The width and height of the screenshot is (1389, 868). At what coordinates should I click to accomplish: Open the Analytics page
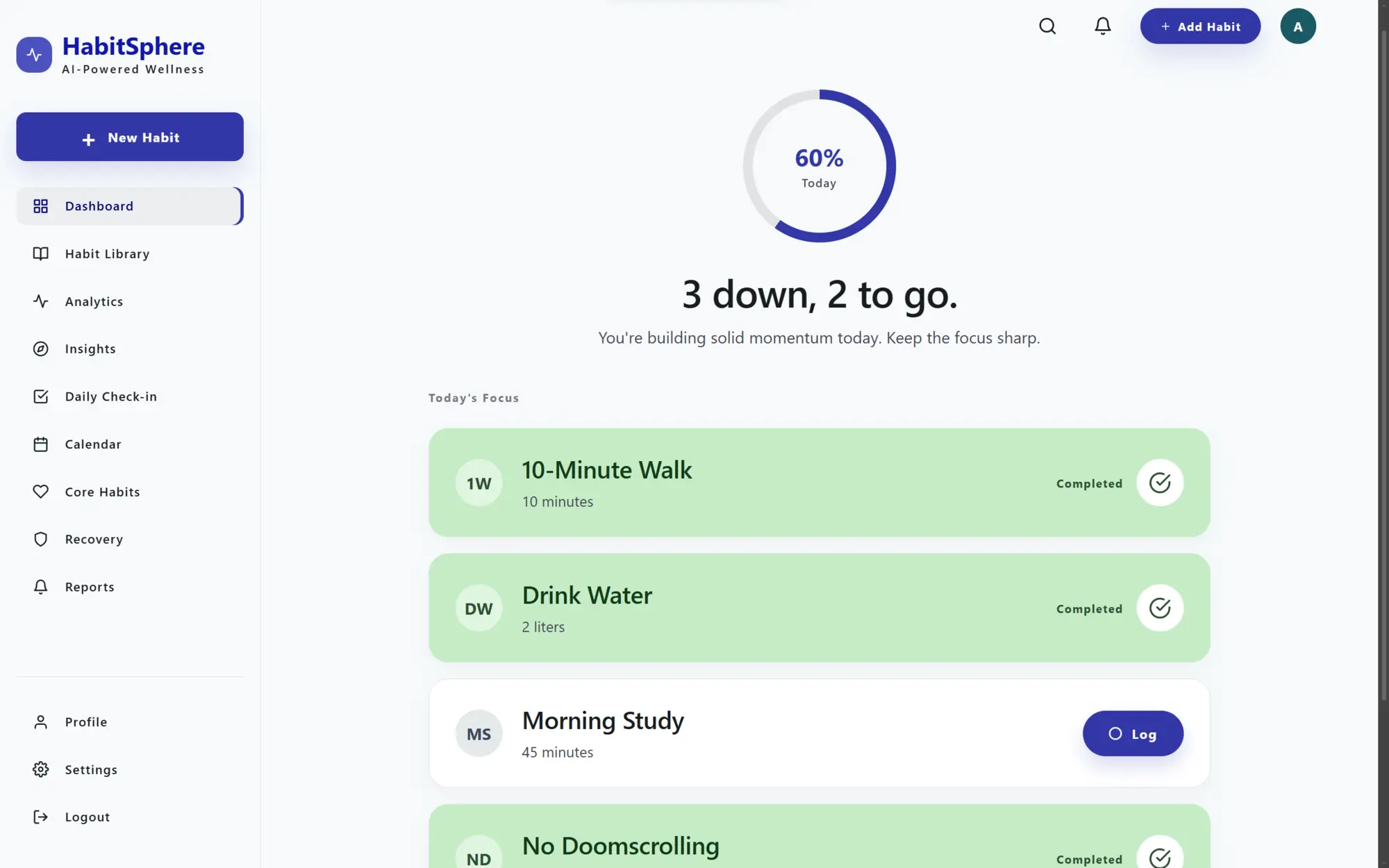pyautogui.click(x=130, y=301)
